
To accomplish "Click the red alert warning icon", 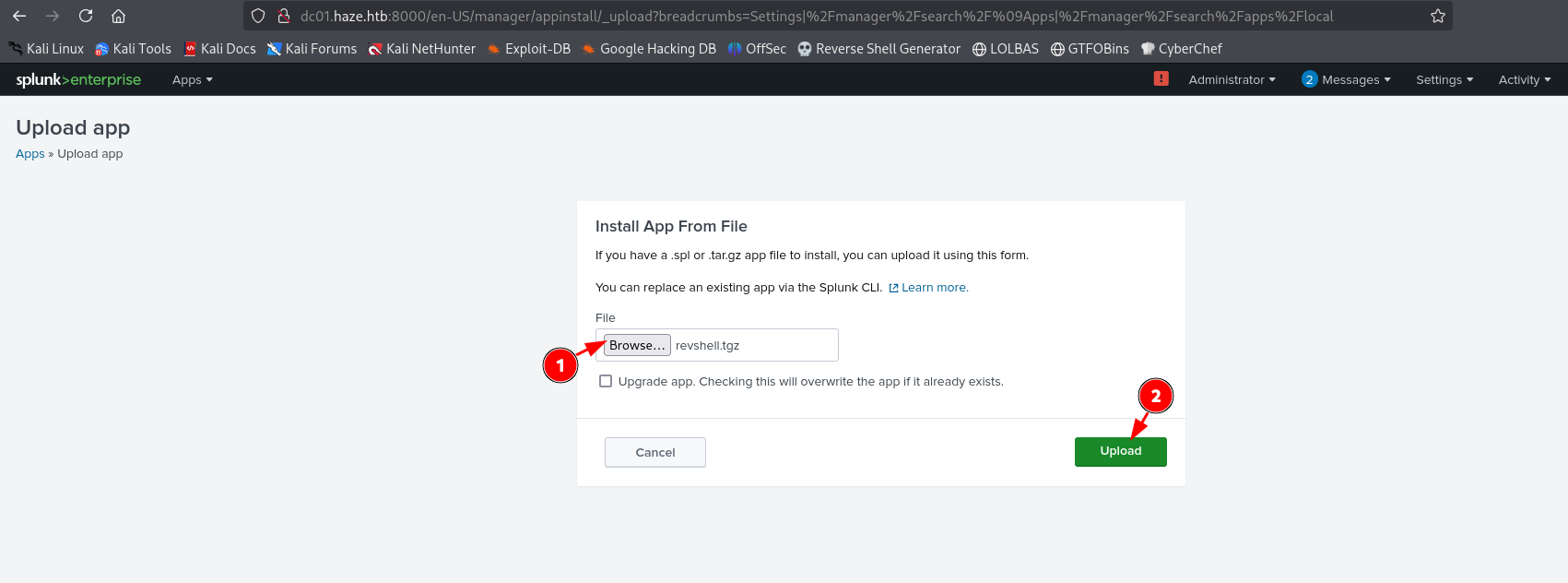I will (1161, 79).
